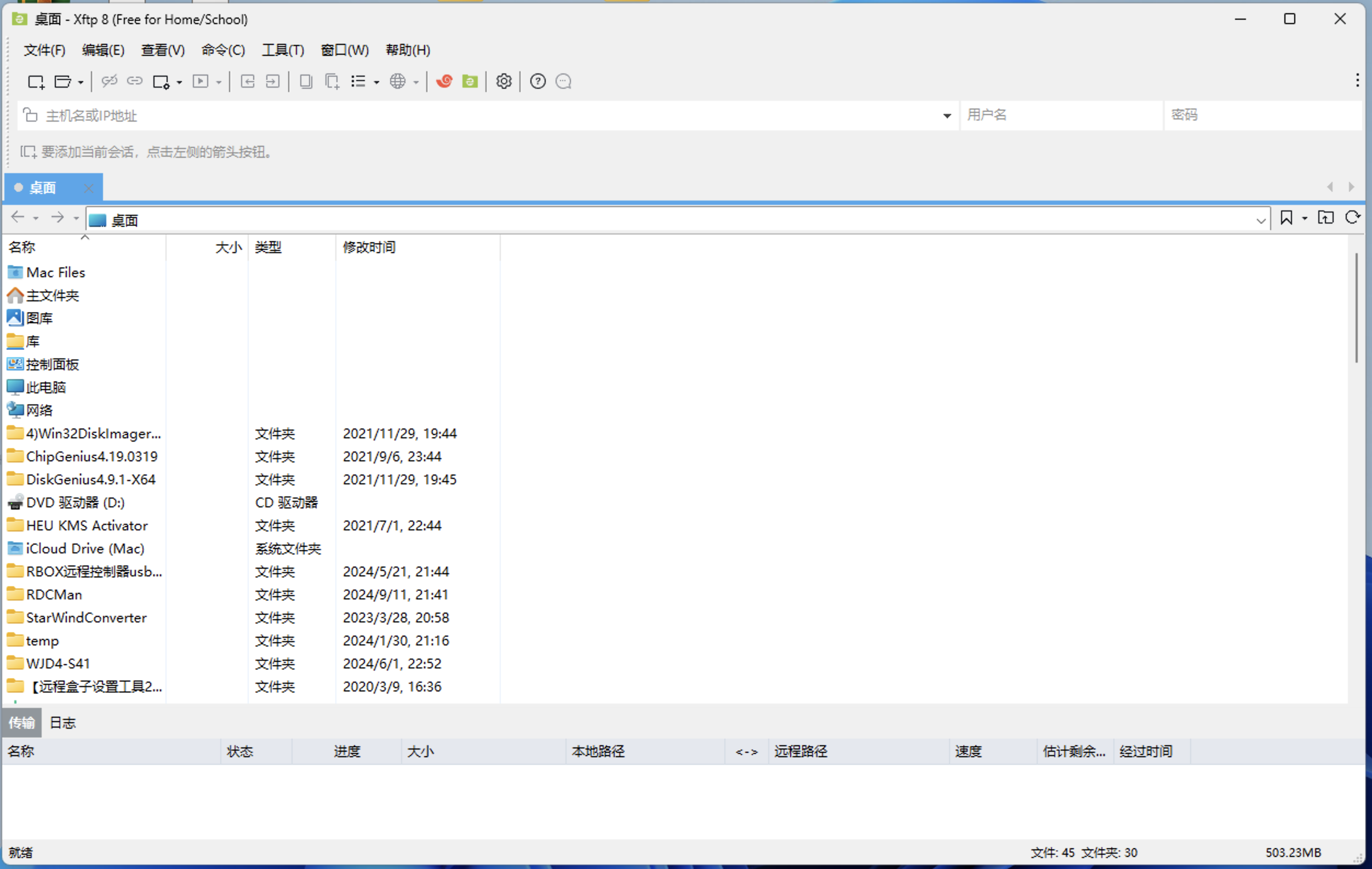This screenshot has height=869, width=1372.
Task: Expand the bookmark dropdown arrow
Action: coord(1305,219)
